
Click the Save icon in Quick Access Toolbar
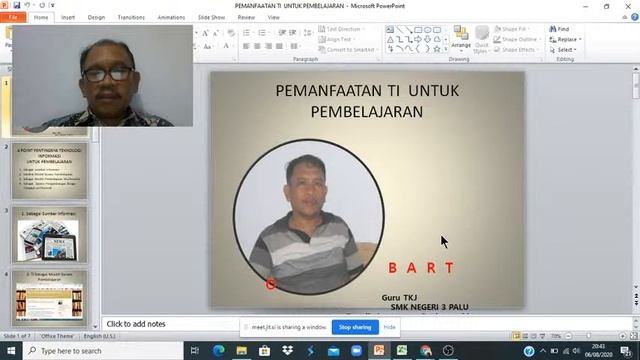17,5
